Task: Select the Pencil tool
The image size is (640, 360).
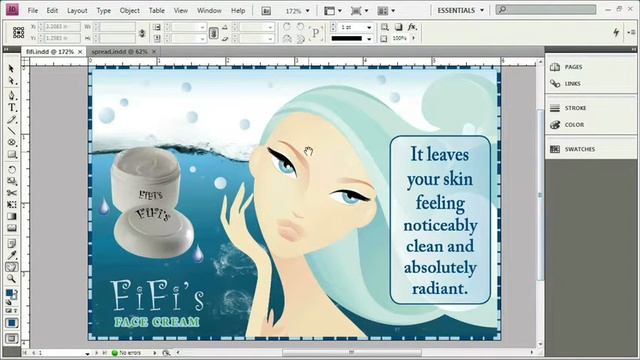Action: pyautogui.click(x=11, y=120)
